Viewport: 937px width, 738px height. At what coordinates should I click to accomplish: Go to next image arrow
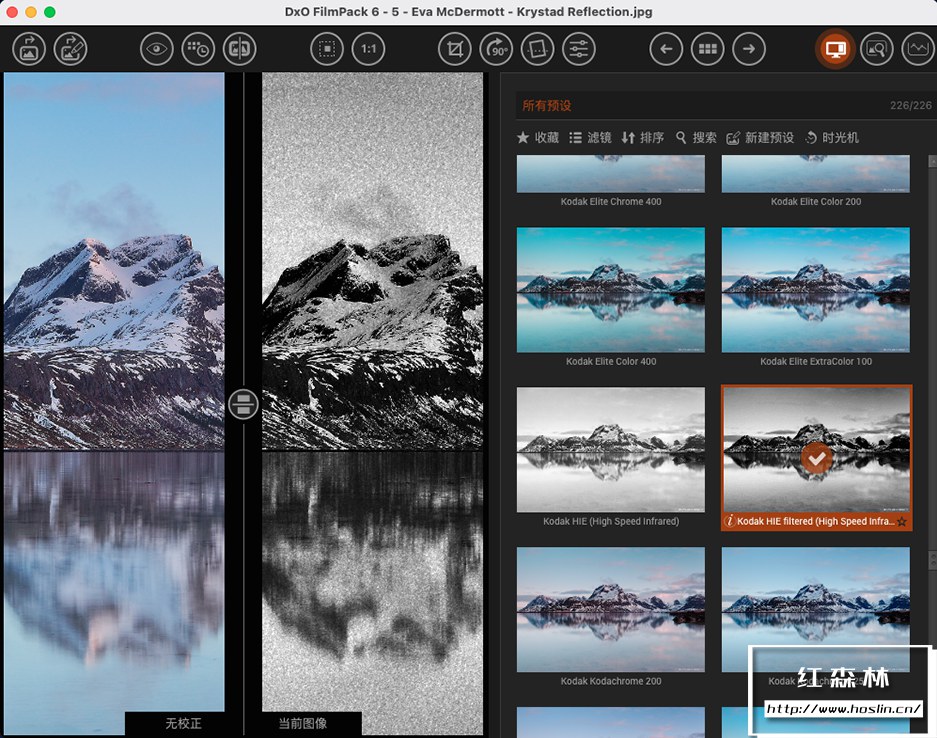click(x=749, y=49)
